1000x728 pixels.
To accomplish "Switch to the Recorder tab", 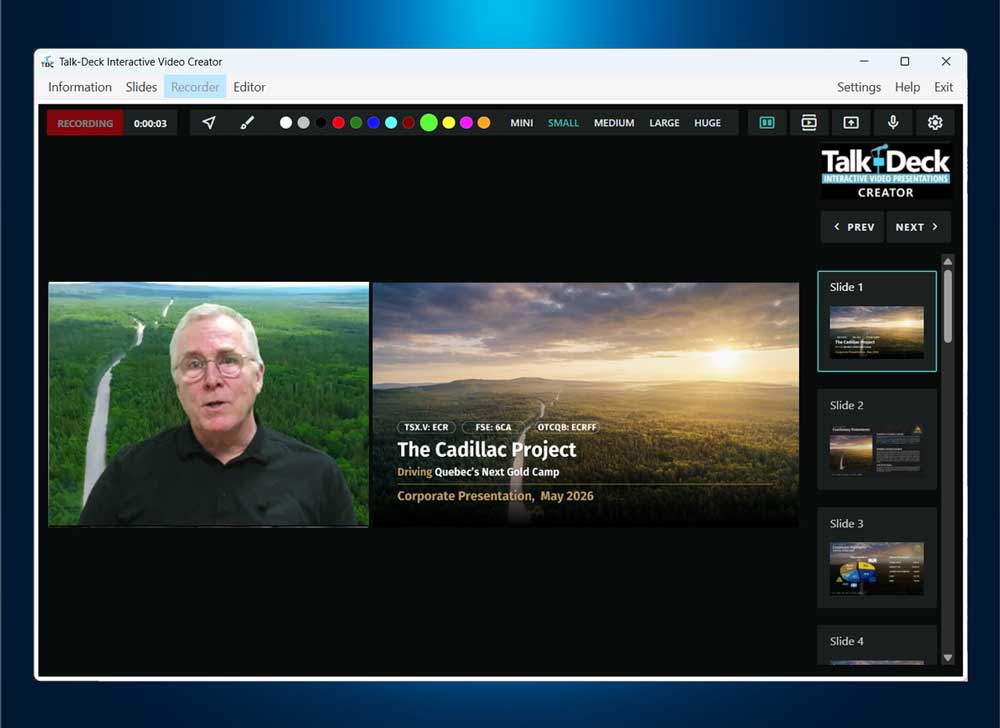I will click(x=195, y=87).
